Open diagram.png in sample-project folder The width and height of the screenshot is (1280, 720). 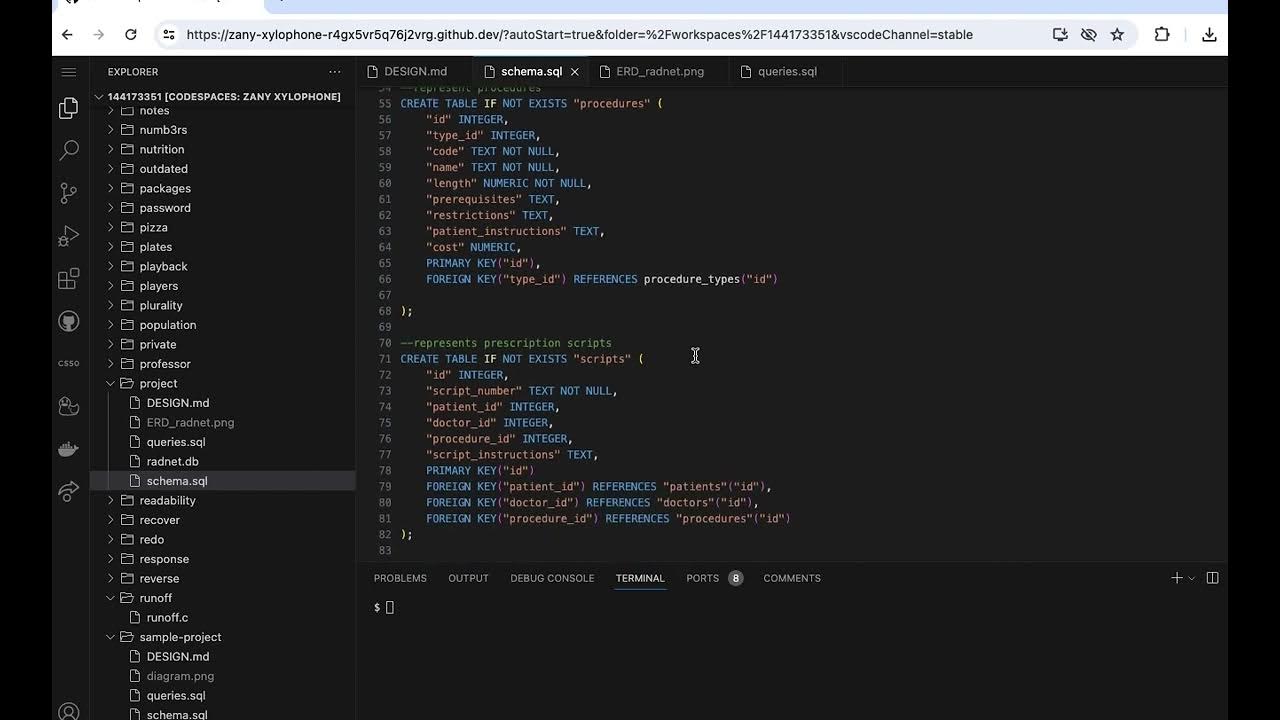click(x=224, y=676)
